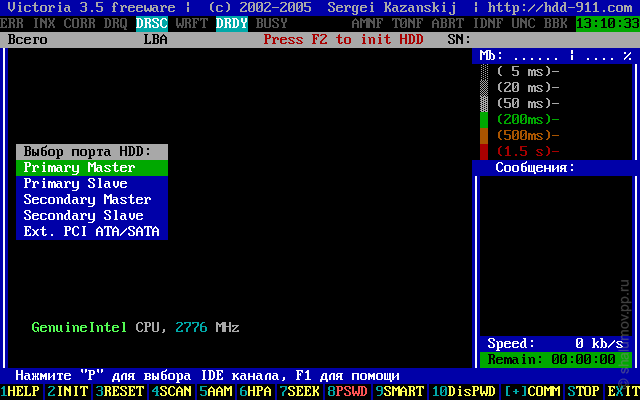Open 1HELP function key item
The width and height of the screenshot is (640, 400).
pos(20,391)
